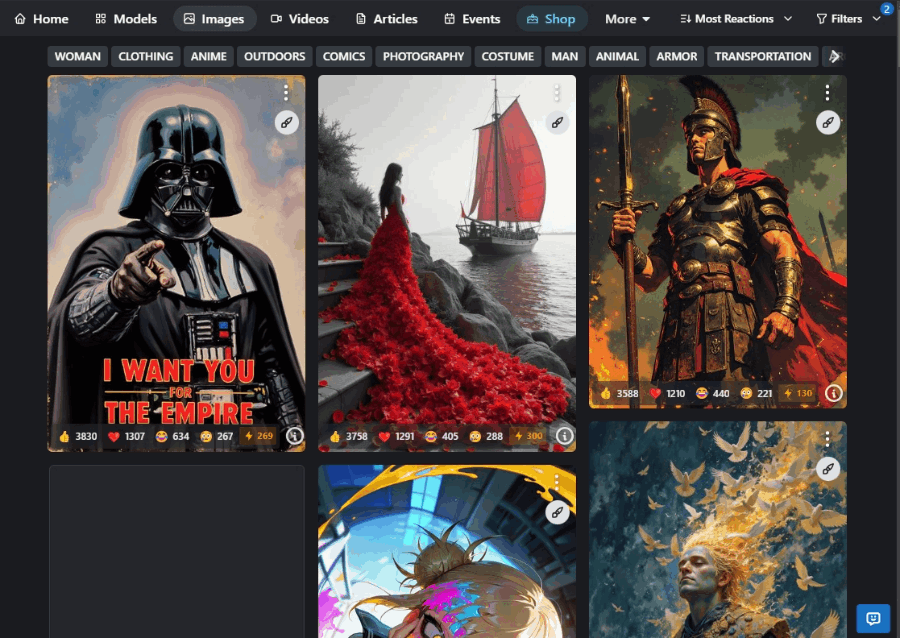Open the feedback chat button
This screenshot has width=900, height=638.
873,618
